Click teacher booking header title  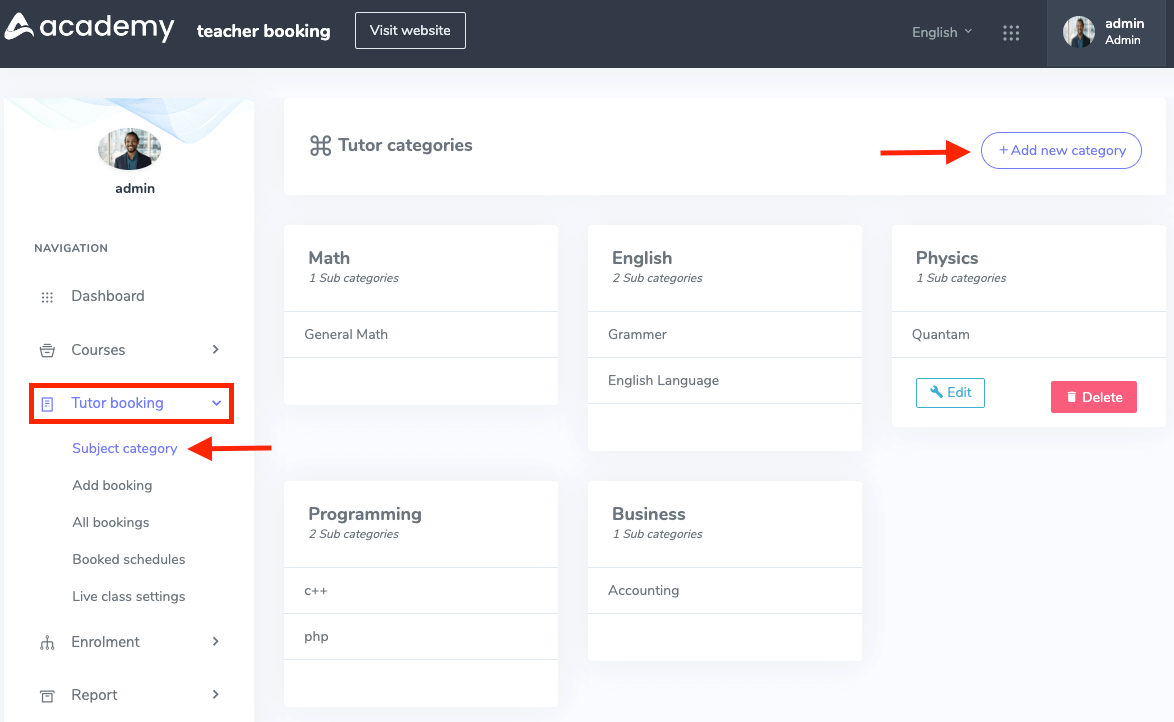[264, 31]
